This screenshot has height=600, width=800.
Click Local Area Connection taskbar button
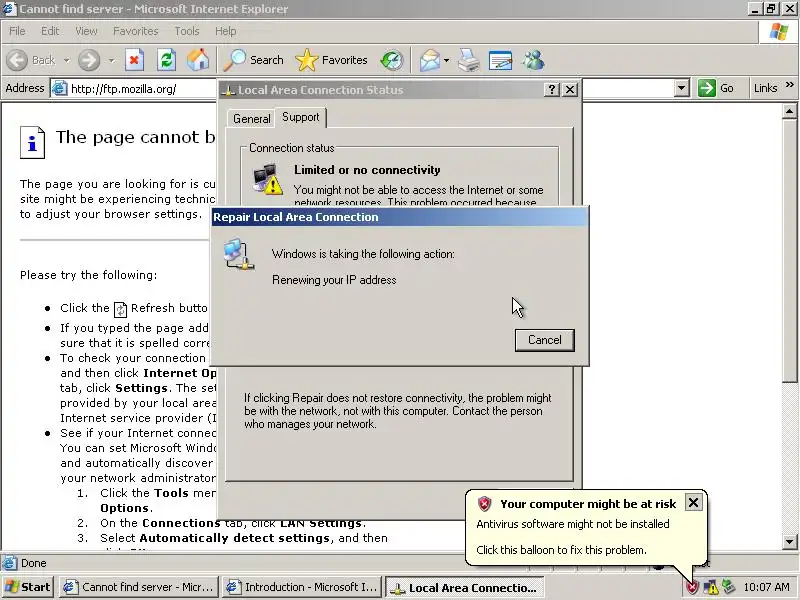click(x=464, y=587)
